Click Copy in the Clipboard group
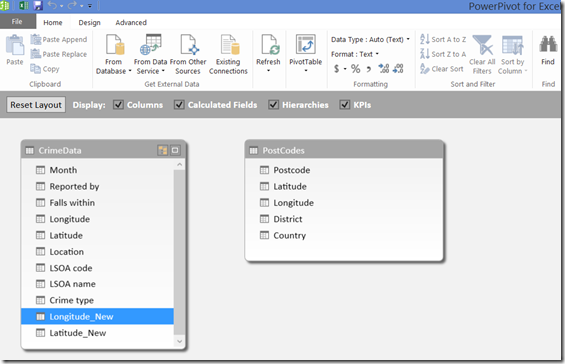565x364 pixels. click(45, 69)
